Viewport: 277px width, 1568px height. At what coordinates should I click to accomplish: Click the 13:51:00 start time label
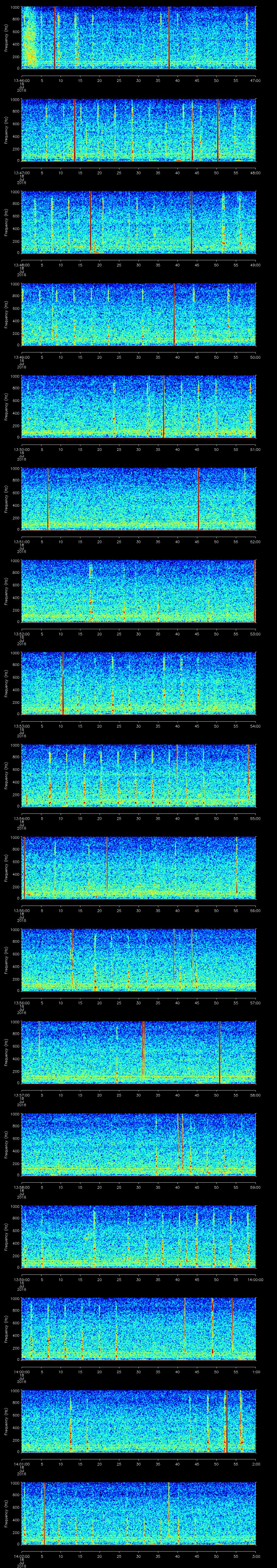(x=22, y=542)
